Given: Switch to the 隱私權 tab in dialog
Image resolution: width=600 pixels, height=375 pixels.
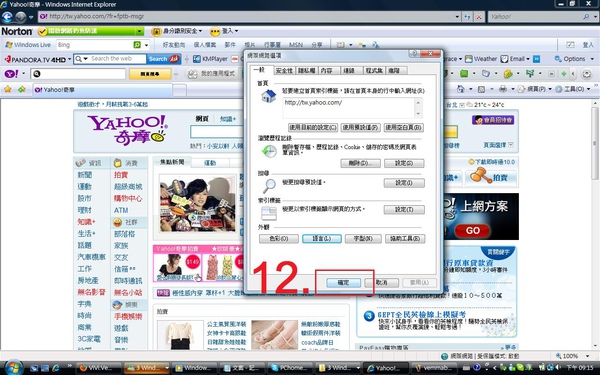Looking at the screenshot, I should coord(307,71).
